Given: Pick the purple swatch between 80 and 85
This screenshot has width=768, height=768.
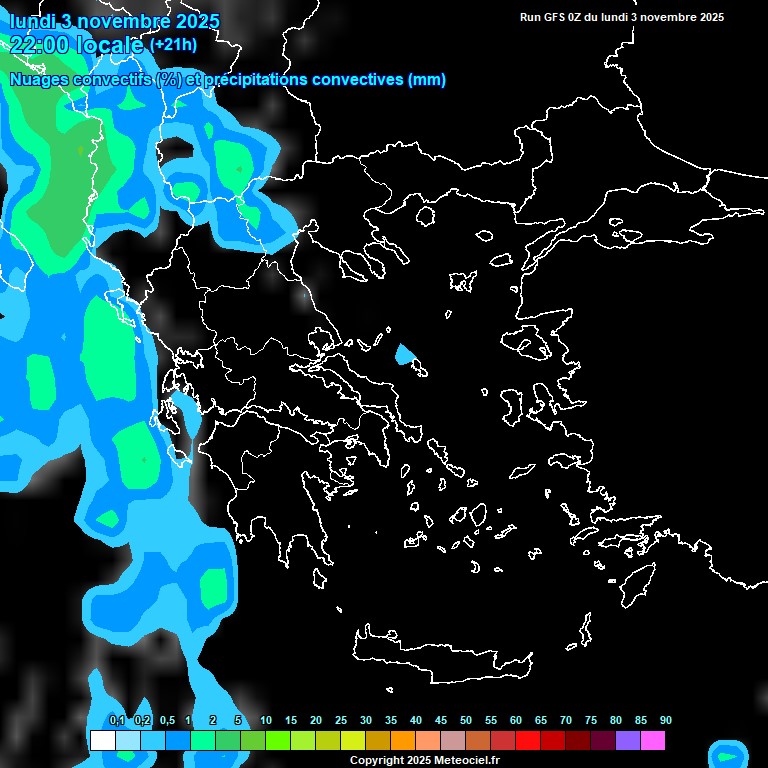Looking at the screenshot, I should click(628, 740).
